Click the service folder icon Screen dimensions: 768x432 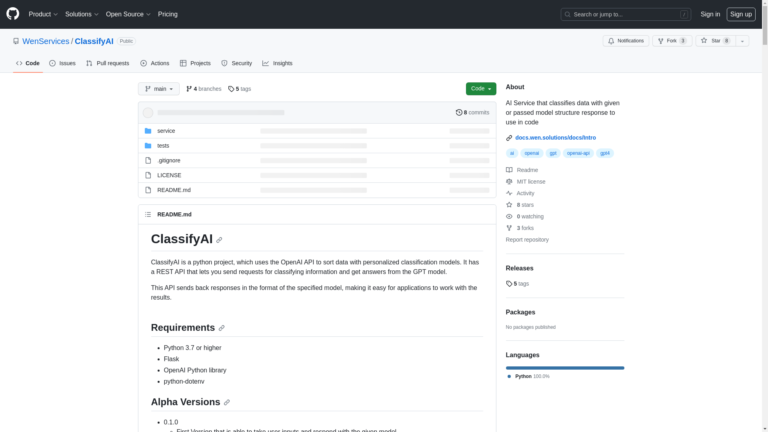(148, 131)
